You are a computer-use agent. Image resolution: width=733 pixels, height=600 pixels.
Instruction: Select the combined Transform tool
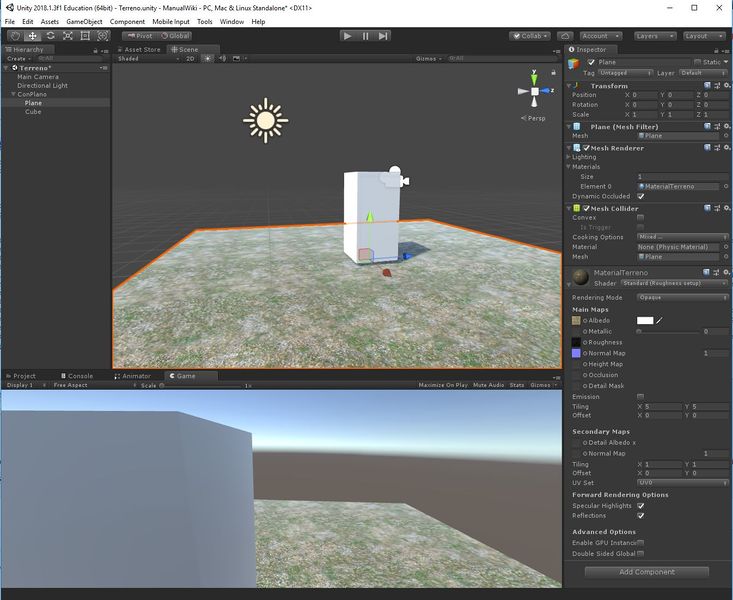(102, 36)
